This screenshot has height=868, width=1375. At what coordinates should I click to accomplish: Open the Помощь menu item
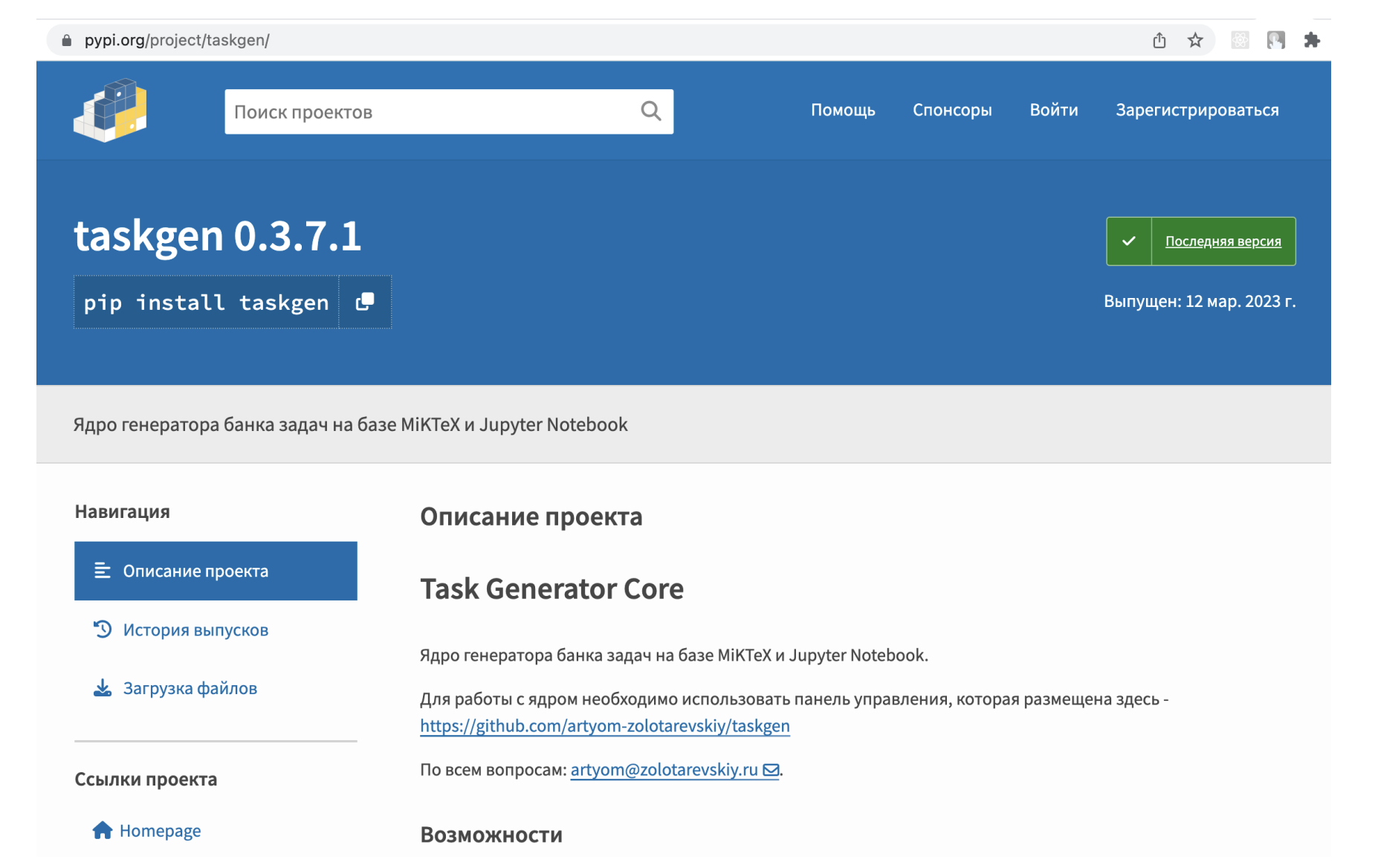pyautogui.click(x=842, y=110)
